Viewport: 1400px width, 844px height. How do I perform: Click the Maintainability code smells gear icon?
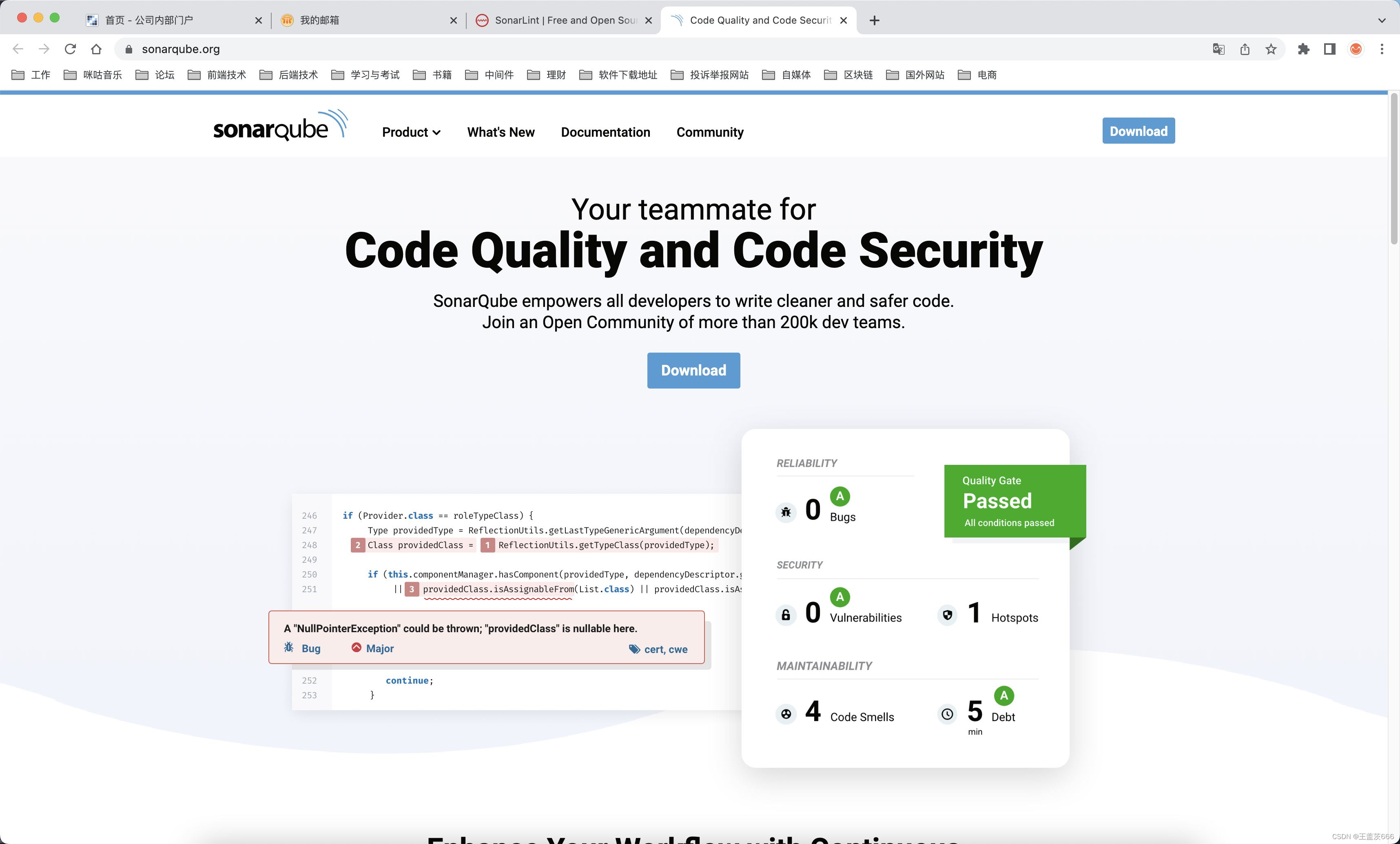787,713
